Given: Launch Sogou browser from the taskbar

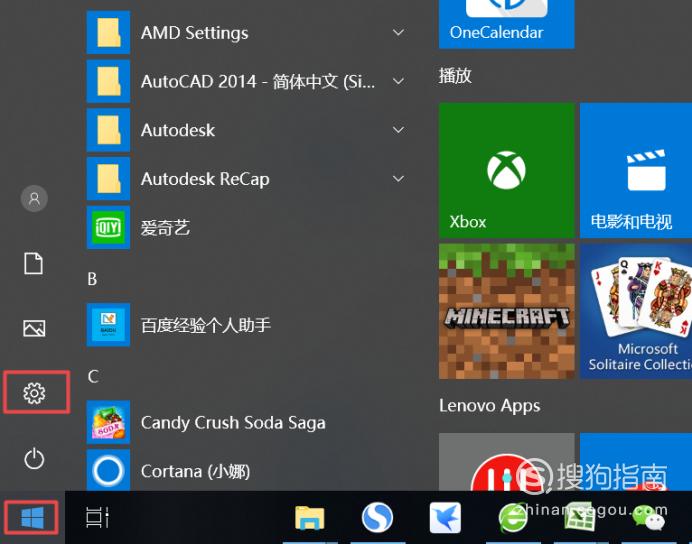Looking at the screenshot, I should point(377,518).
